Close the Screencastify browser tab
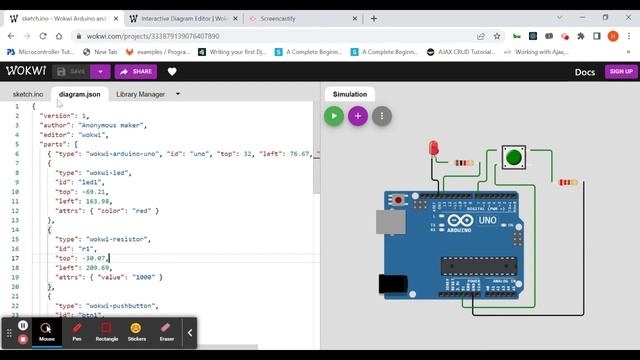Screen dimensions: 640x360 click(x=354, y=19)
